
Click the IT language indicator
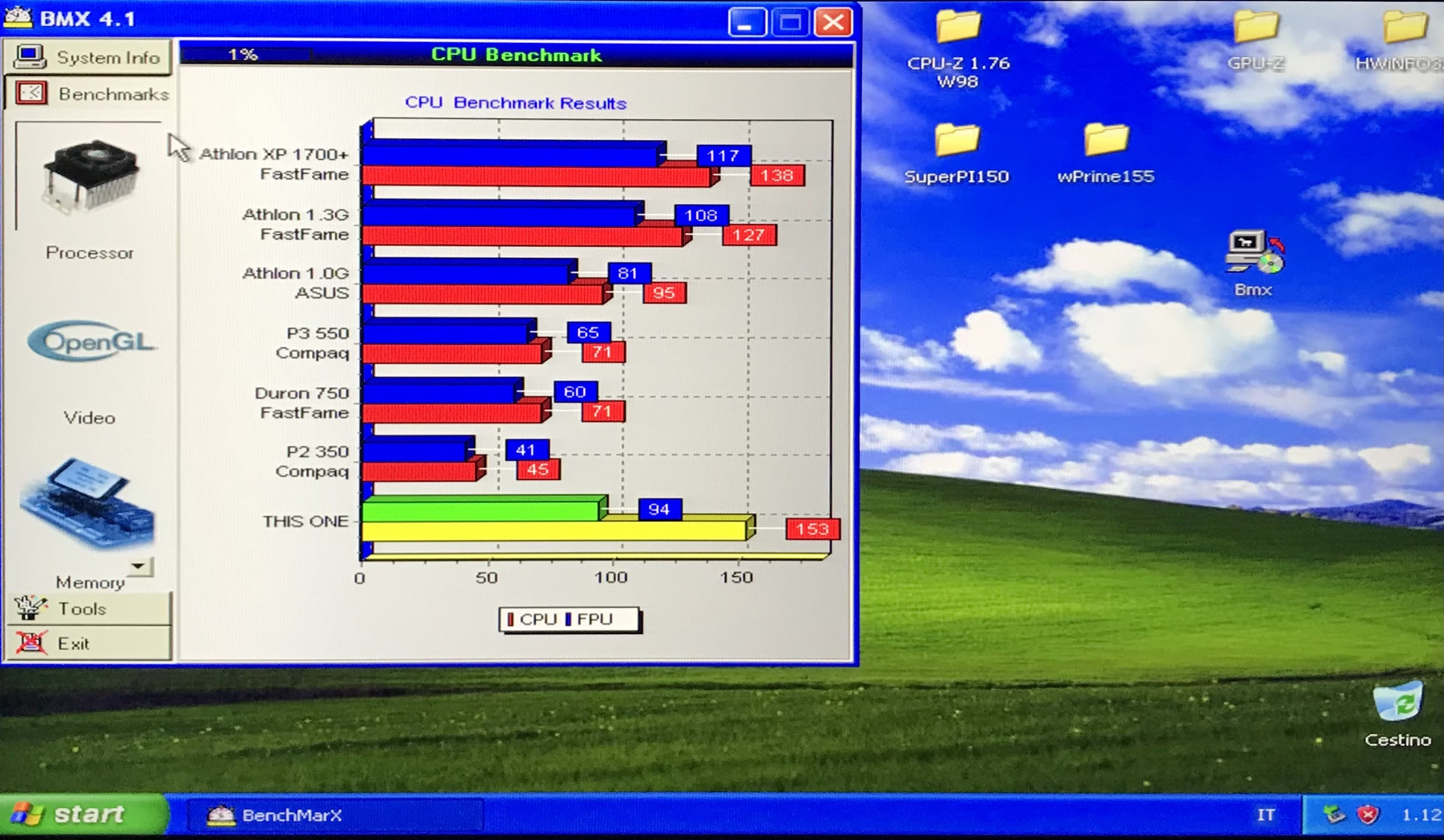click(x=1266, y=815)
